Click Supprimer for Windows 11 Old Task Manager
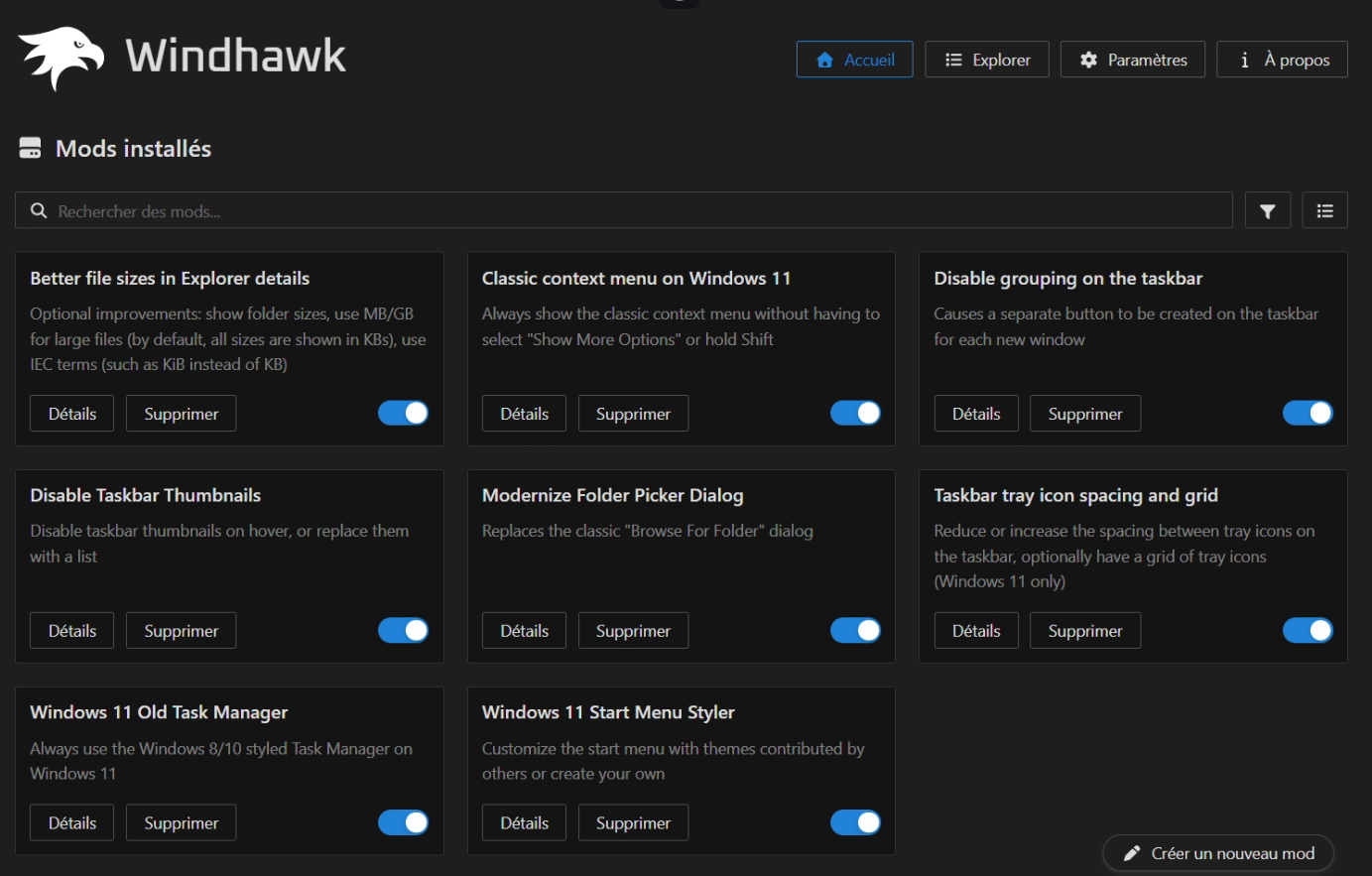 181,823
